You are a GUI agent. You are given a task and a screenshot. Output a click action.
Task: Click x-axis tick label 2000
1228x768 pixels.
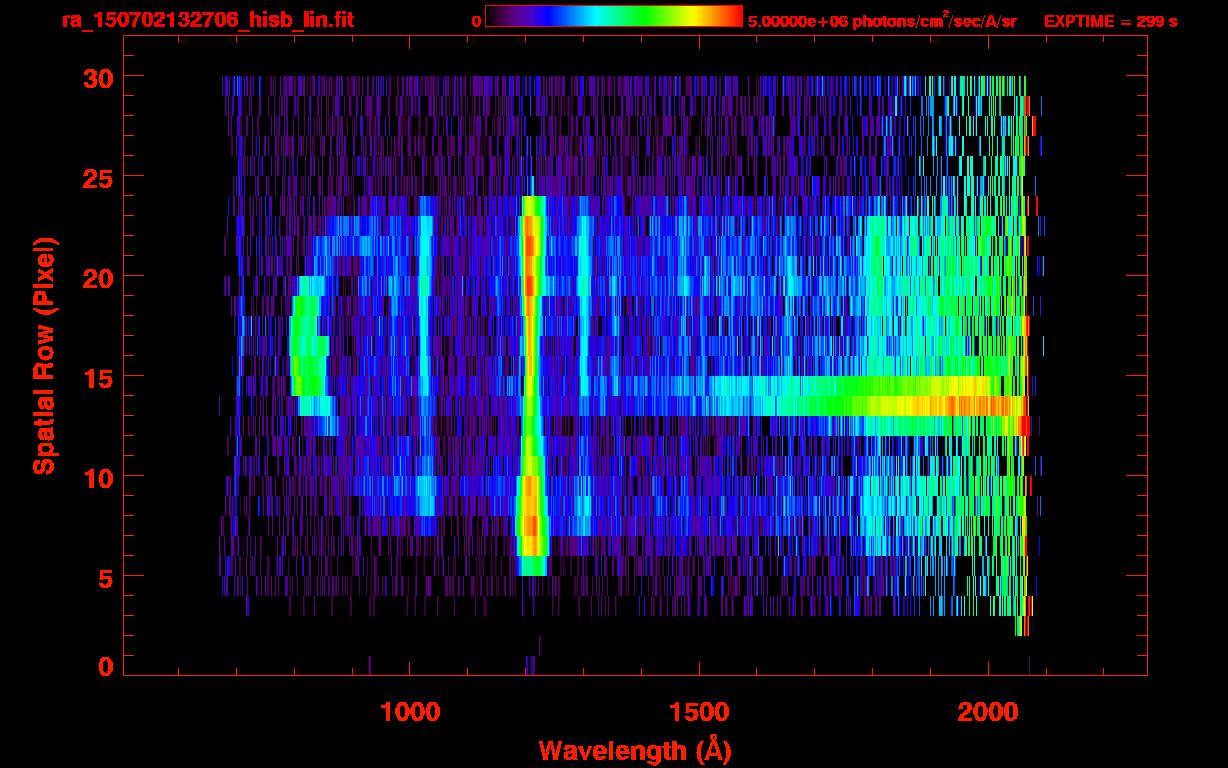click(x=988, y=712)
